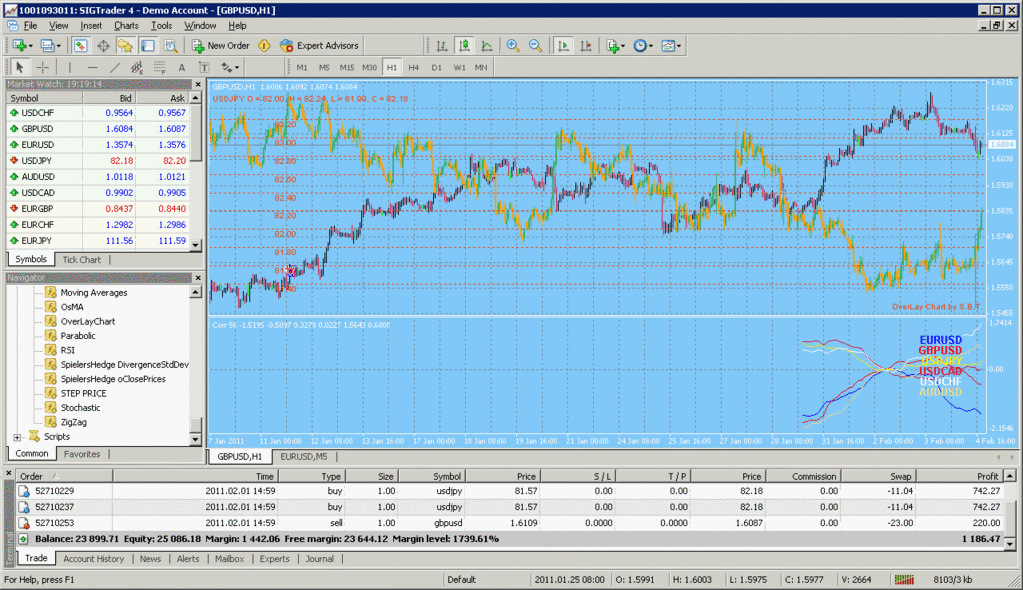1023x590 pixels.
Task: Close the Market Watch panel
Action: pos(198,84)
